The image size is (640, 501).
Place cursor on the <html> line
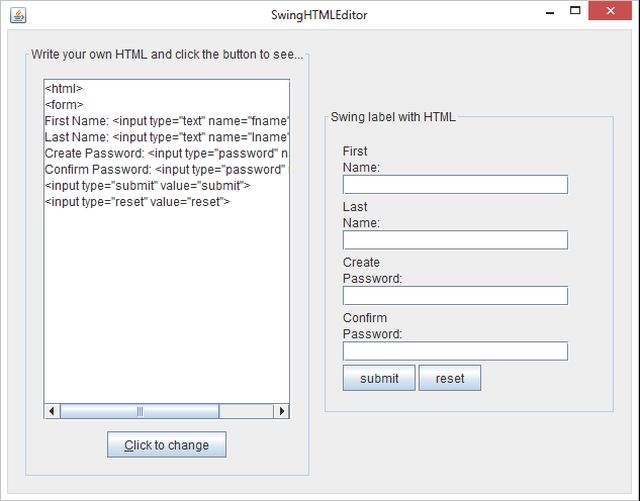64,89
